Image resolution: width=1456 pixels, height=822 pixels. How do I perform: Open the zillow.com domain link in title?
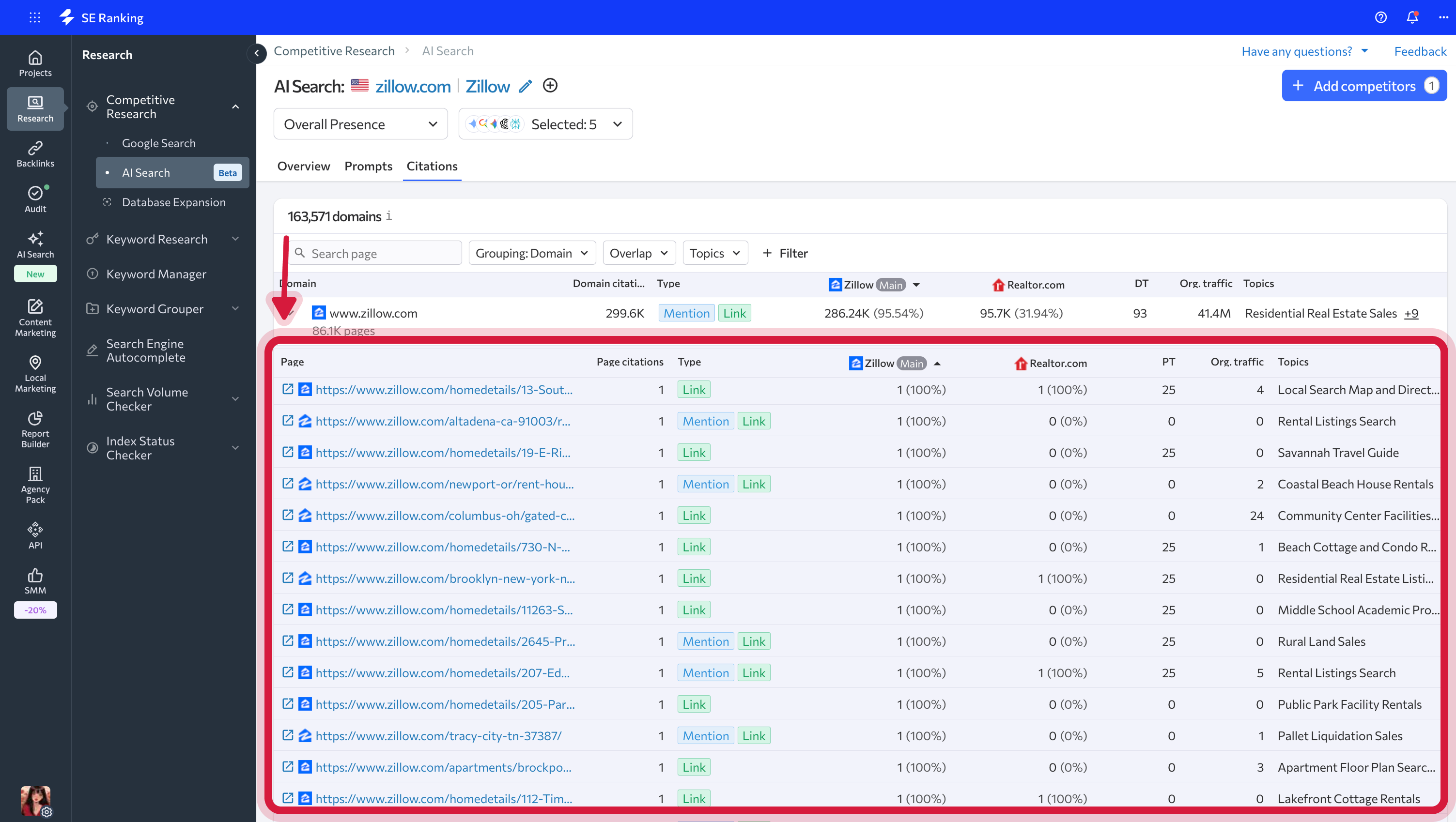coord(413,87)
